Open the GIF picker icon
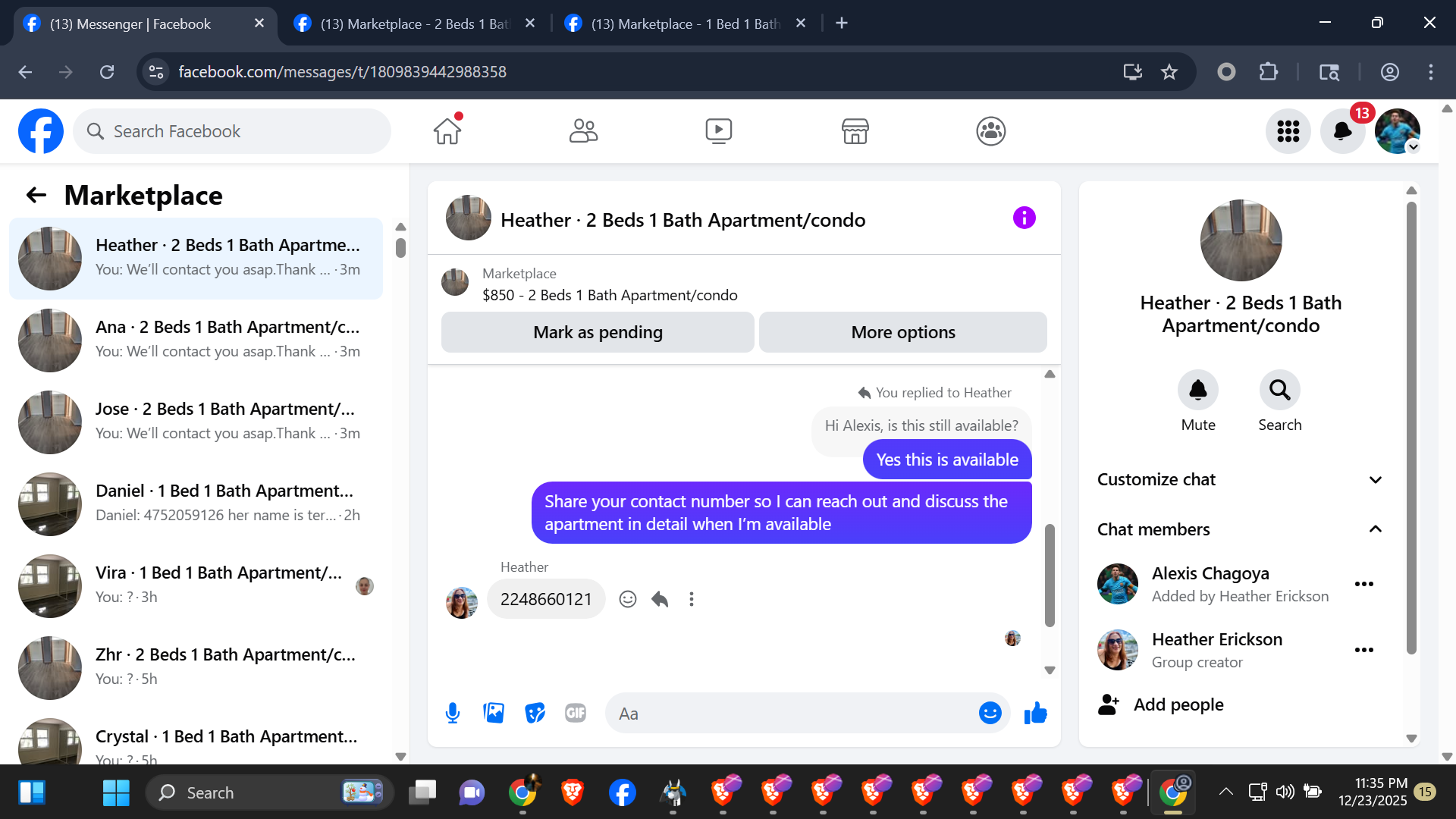Image resolution: width=1456 pixels, height=819 pixels. tap(576, 713)
